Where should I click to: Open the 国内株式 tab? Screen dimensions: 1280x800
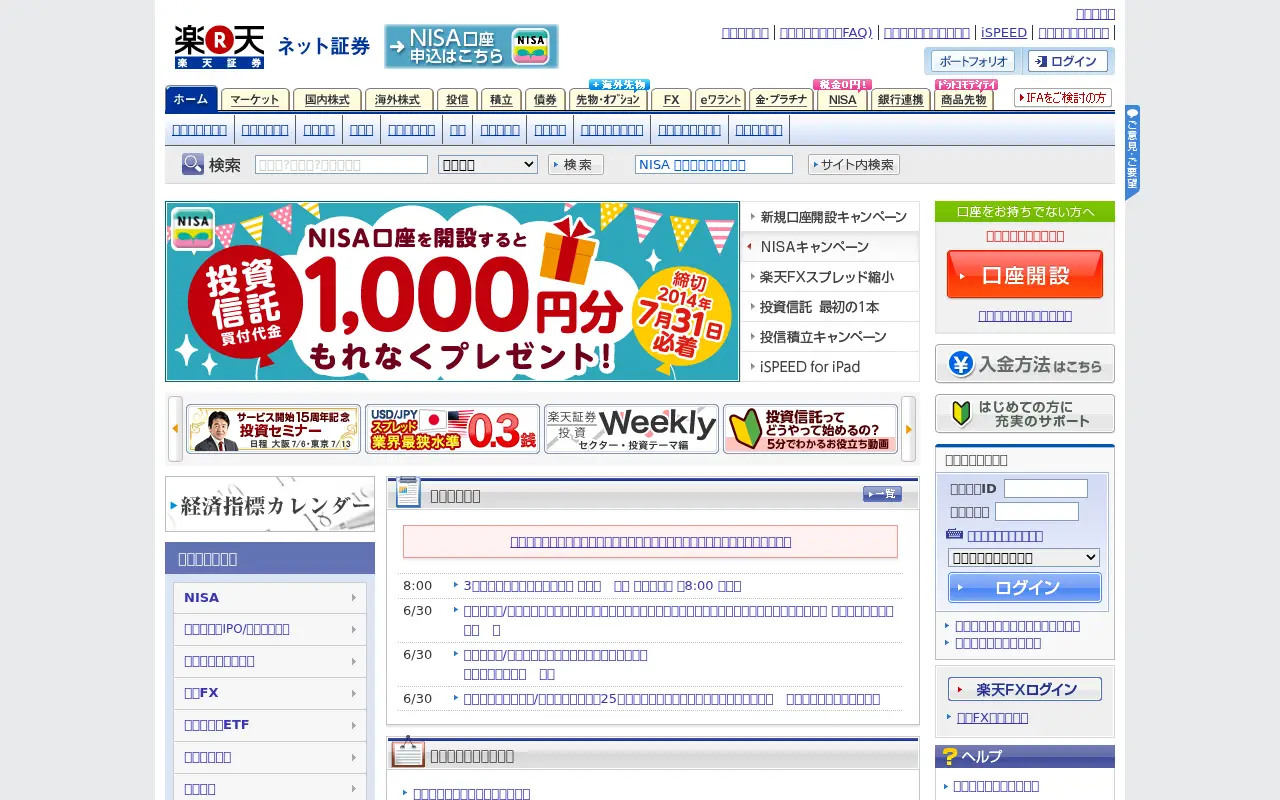(x=327, y=100)
